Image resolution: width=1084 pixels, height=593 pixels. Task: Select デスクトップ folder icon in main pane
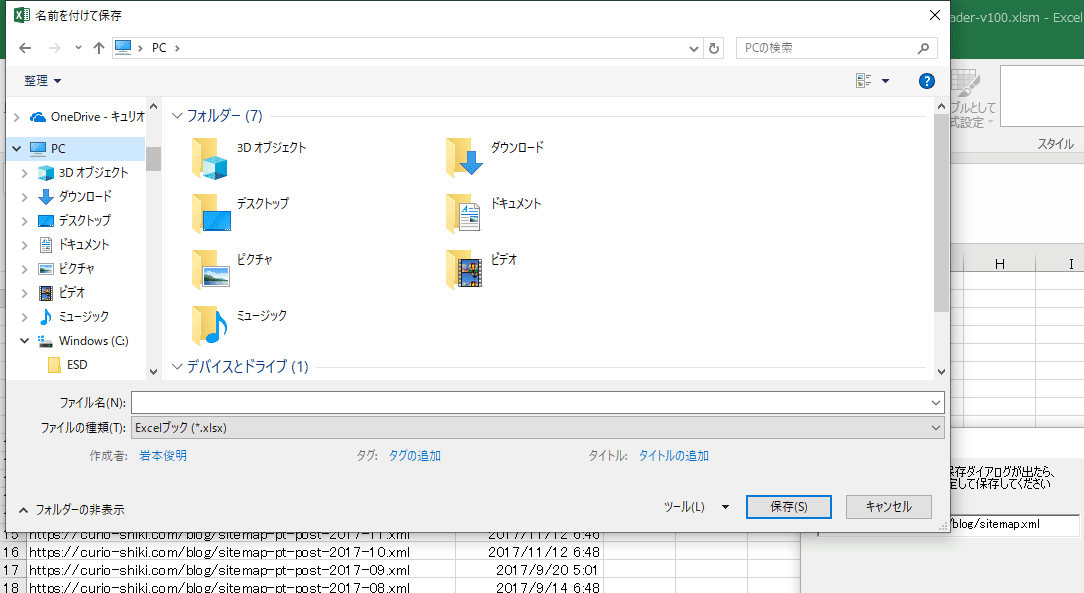coord(211,213)
